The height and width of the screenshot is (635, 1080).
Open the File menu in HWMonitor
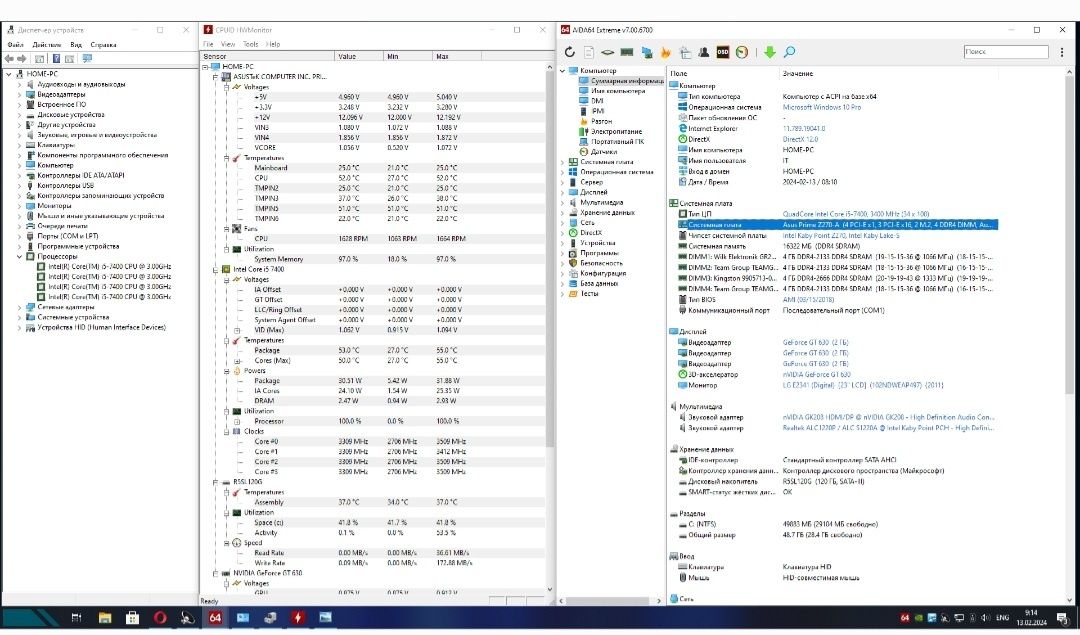(208, 44)
